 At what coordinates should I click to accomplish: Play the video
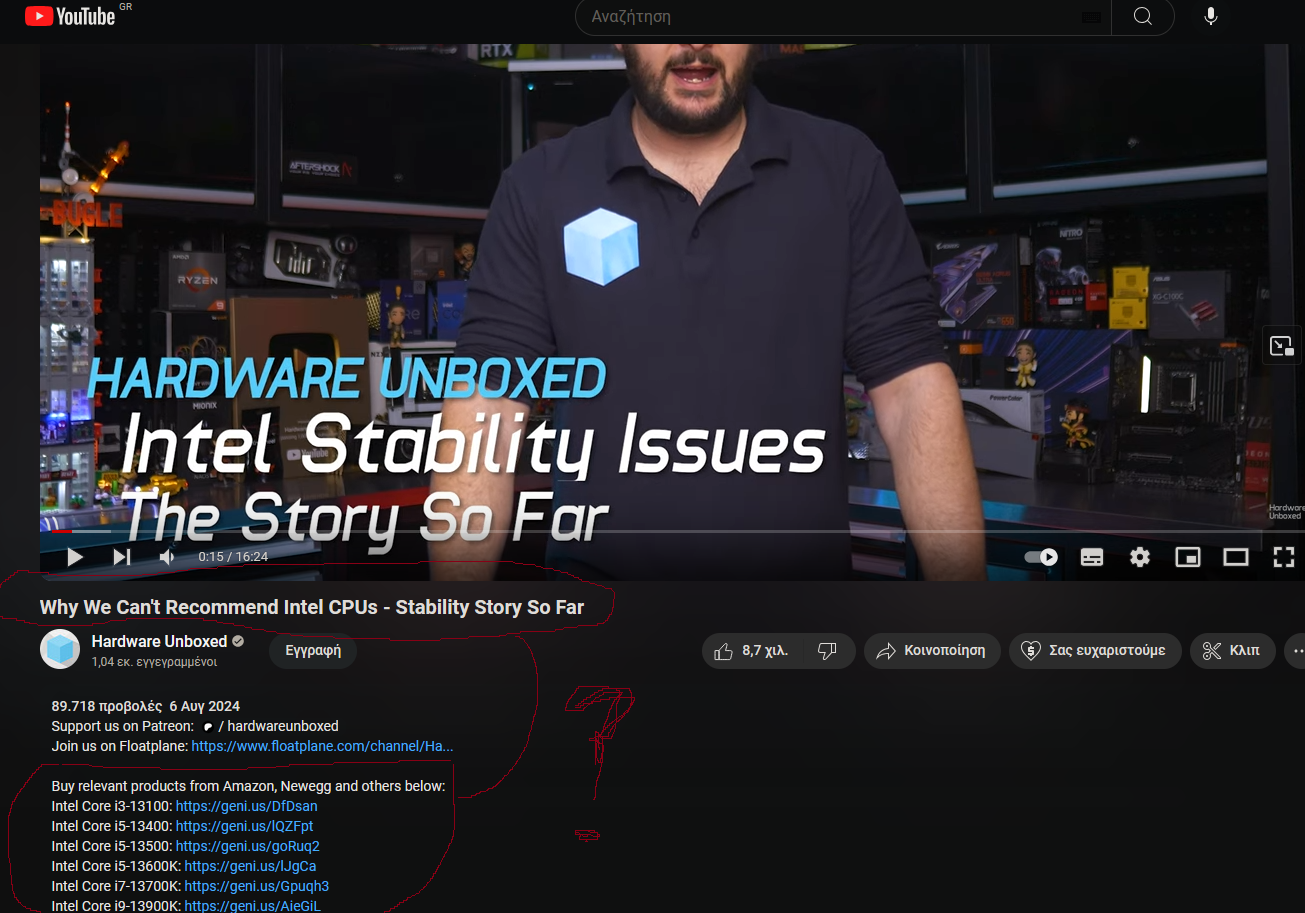75,557
